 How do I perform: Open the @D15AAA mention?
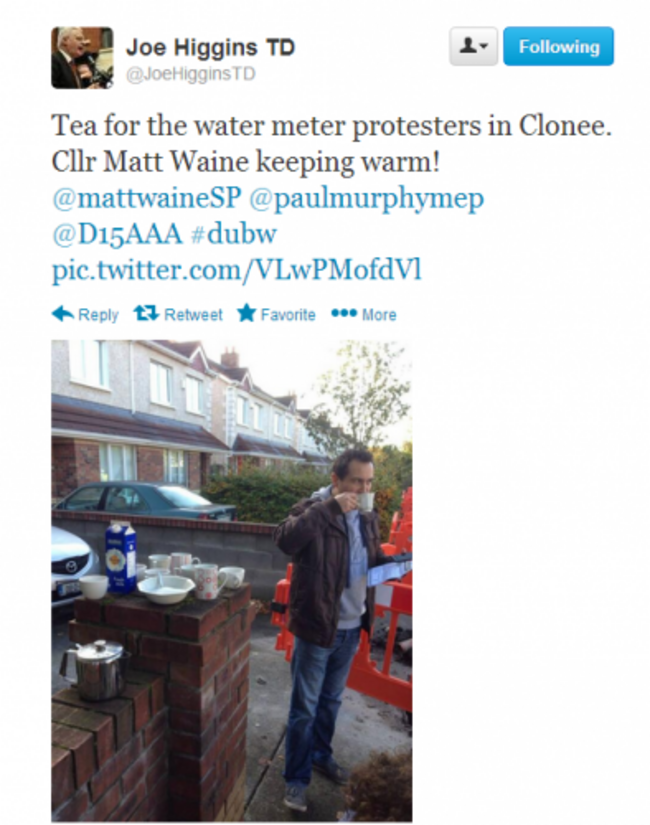point(116,234)
